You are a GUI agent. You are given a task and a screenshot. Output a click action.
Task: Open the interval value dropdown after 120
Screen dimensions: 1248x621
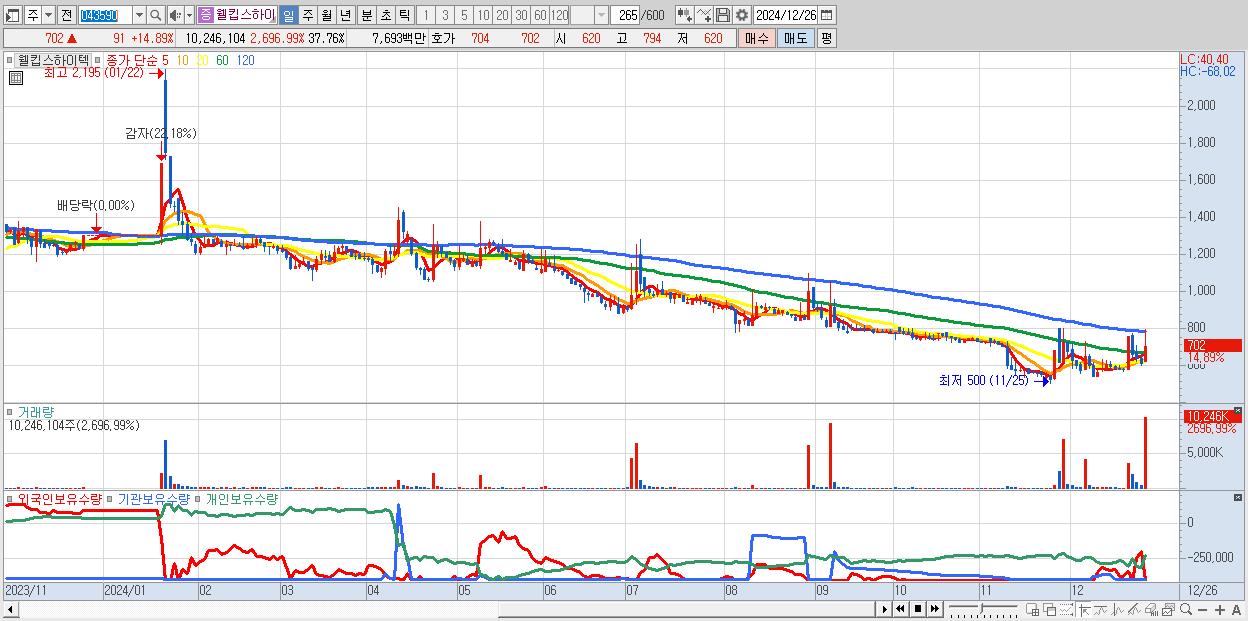(x=601, y=15)
